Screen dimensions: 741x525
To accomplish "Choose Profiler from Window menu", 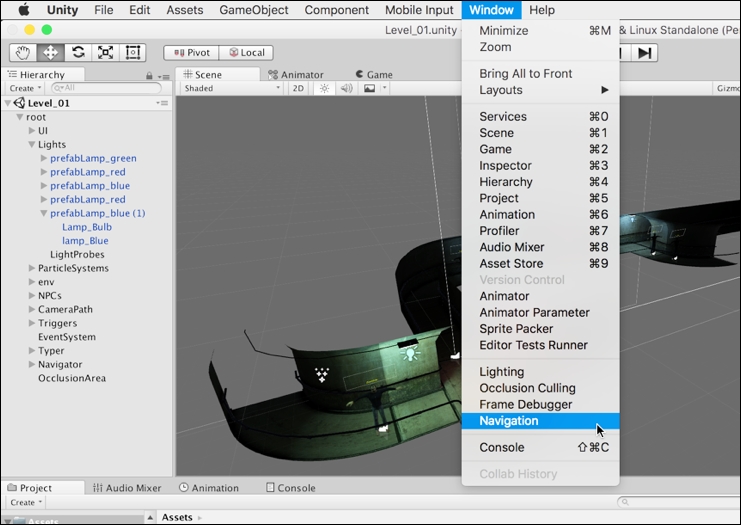I will click(x=541, y=231).
